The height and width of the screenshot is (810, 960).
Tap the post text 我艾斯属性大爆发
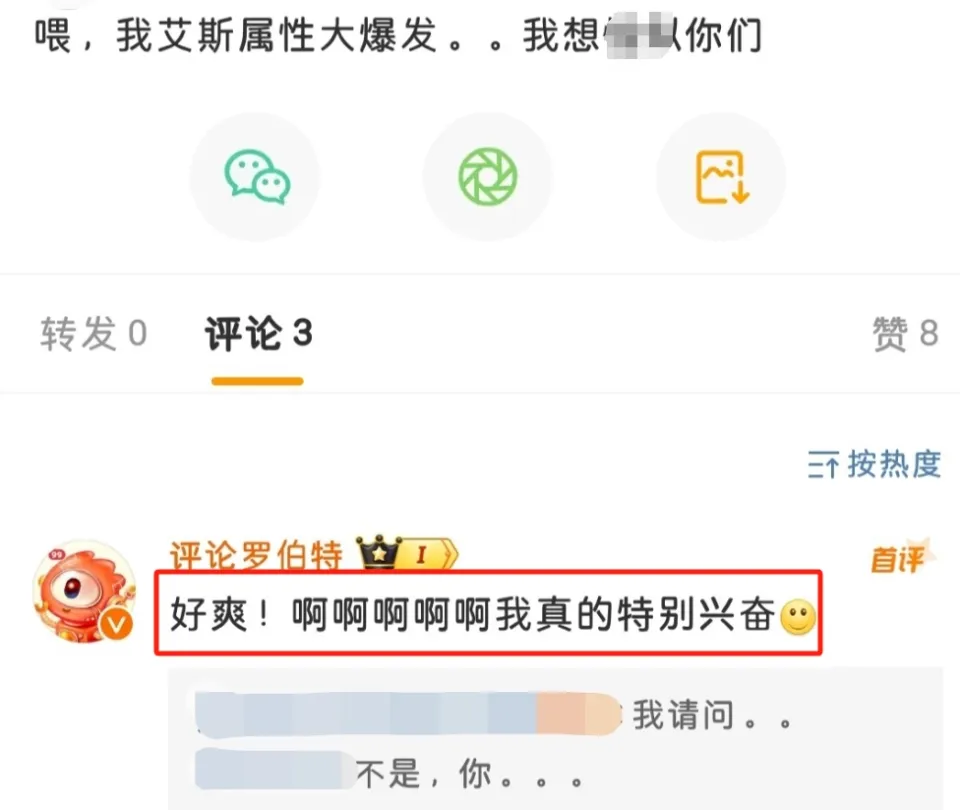[x=277, y=35]
